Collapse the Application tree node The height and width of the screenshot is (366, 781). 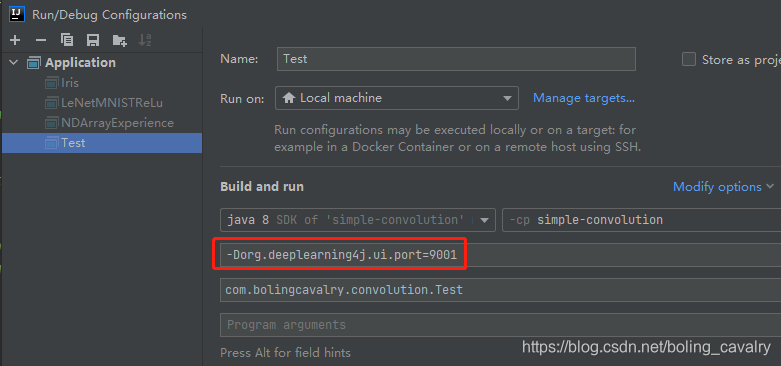(14, 63)
